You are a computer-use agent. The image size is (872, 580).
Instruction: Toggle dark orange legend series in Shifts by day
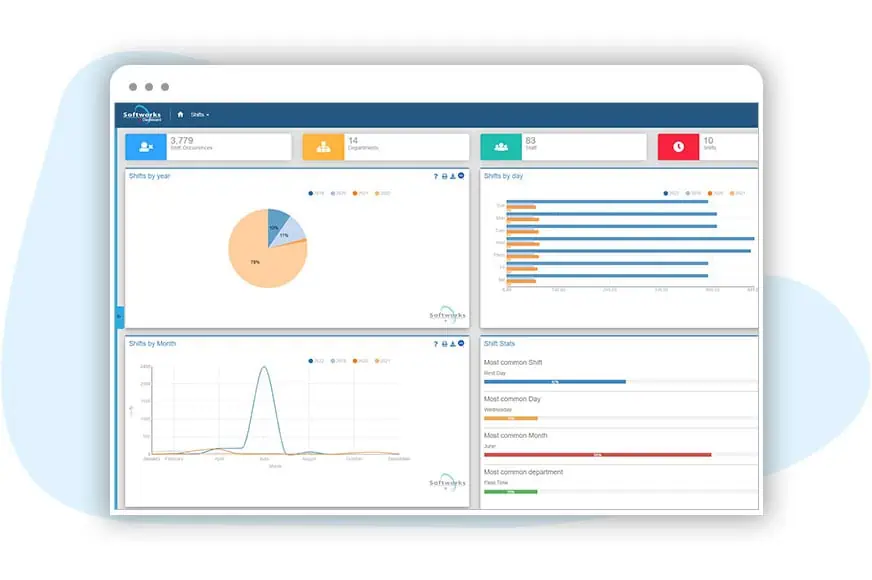[716, 194]
